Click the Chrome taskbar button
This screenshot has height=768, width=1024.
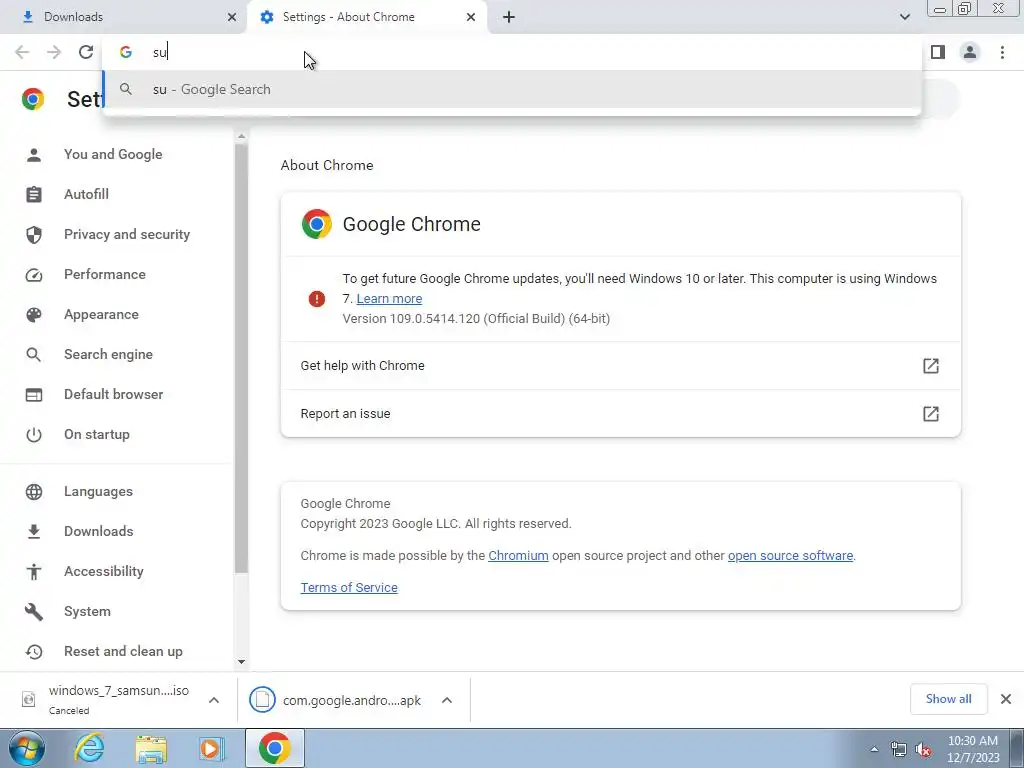point(275,748)
